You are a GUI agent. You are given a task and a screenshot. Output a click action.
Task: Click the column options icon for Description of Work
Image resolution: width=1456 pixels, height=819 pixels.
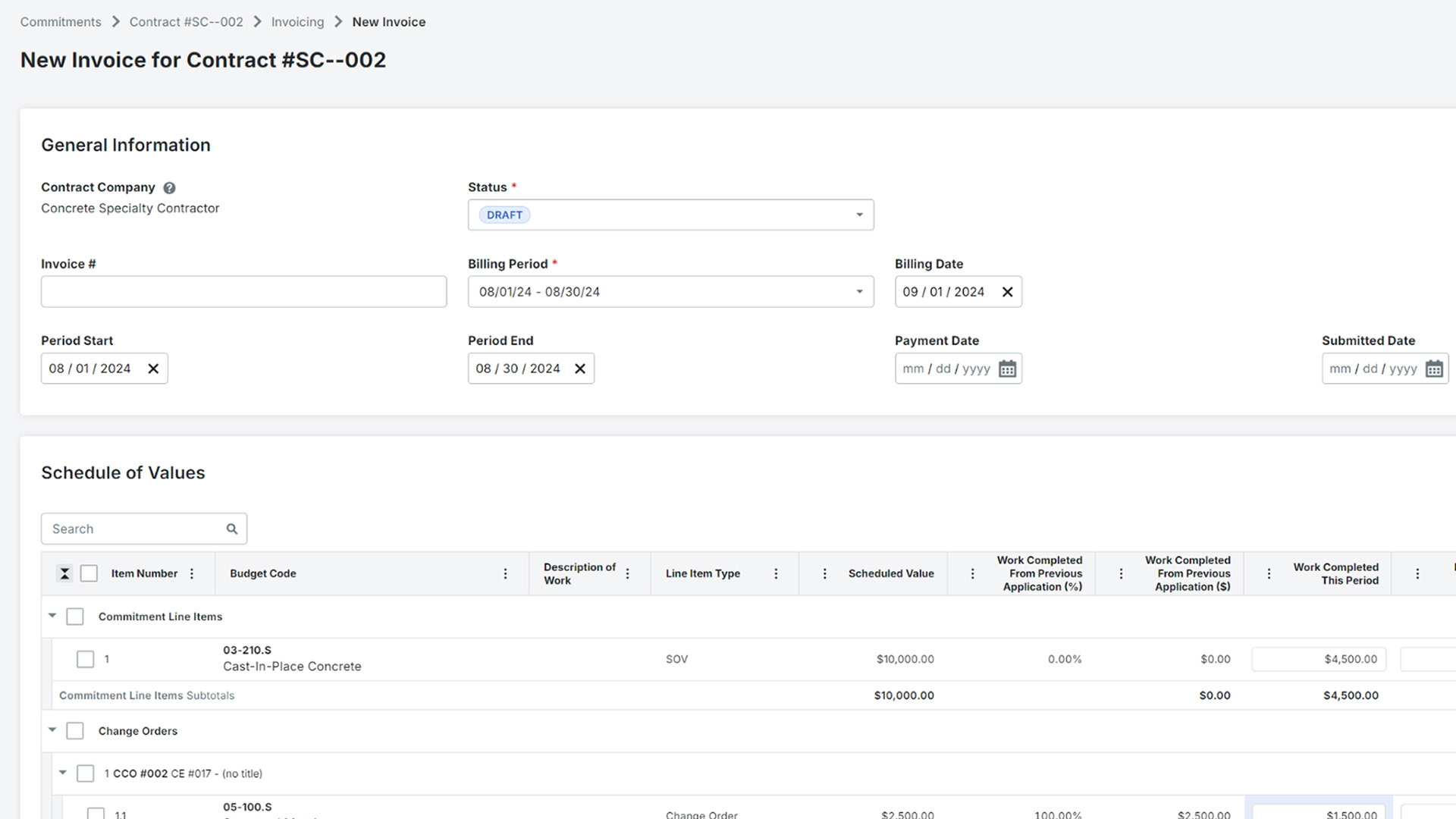[629, 573]
